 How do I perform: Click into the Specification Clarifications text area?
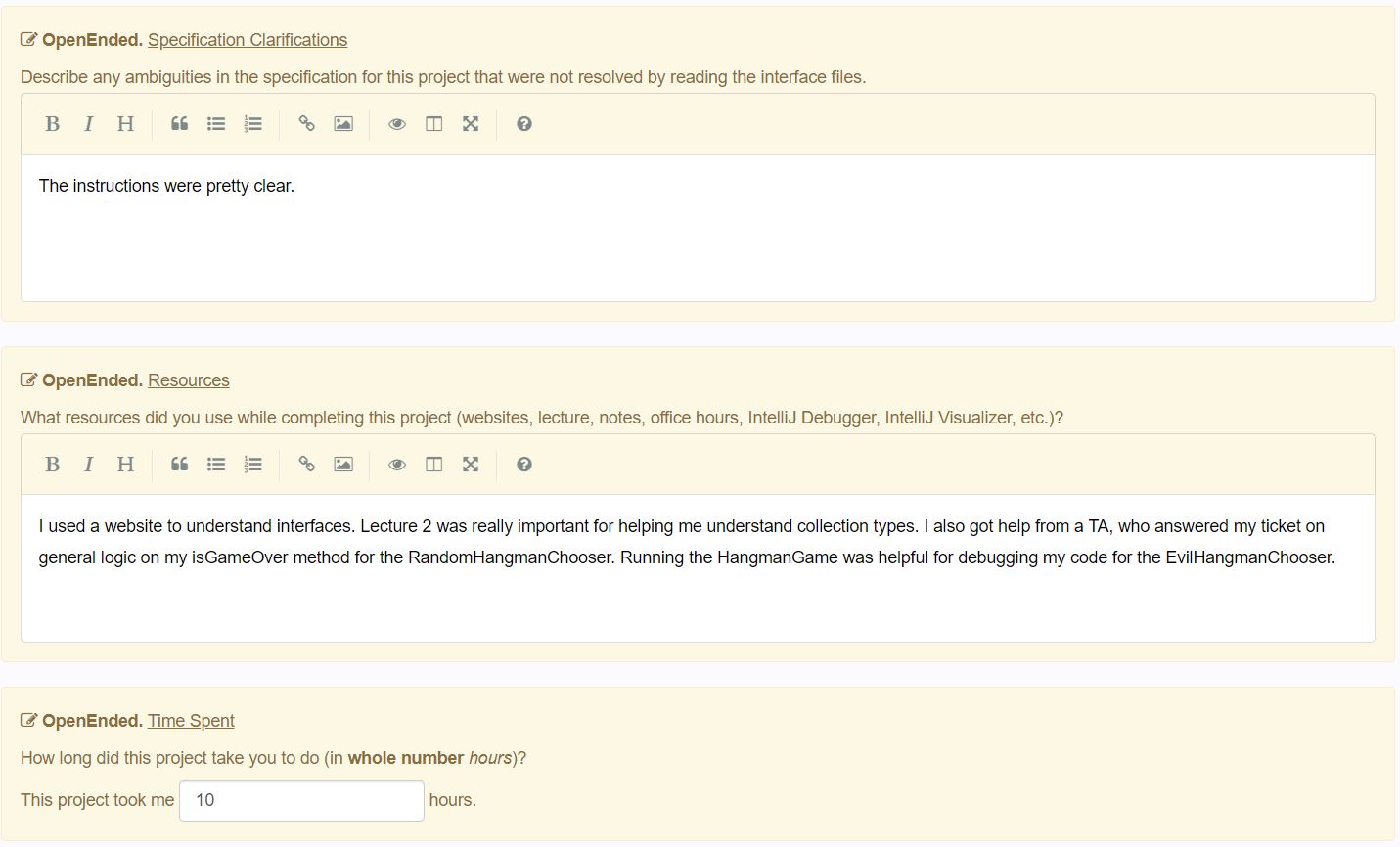pos(697,235)
